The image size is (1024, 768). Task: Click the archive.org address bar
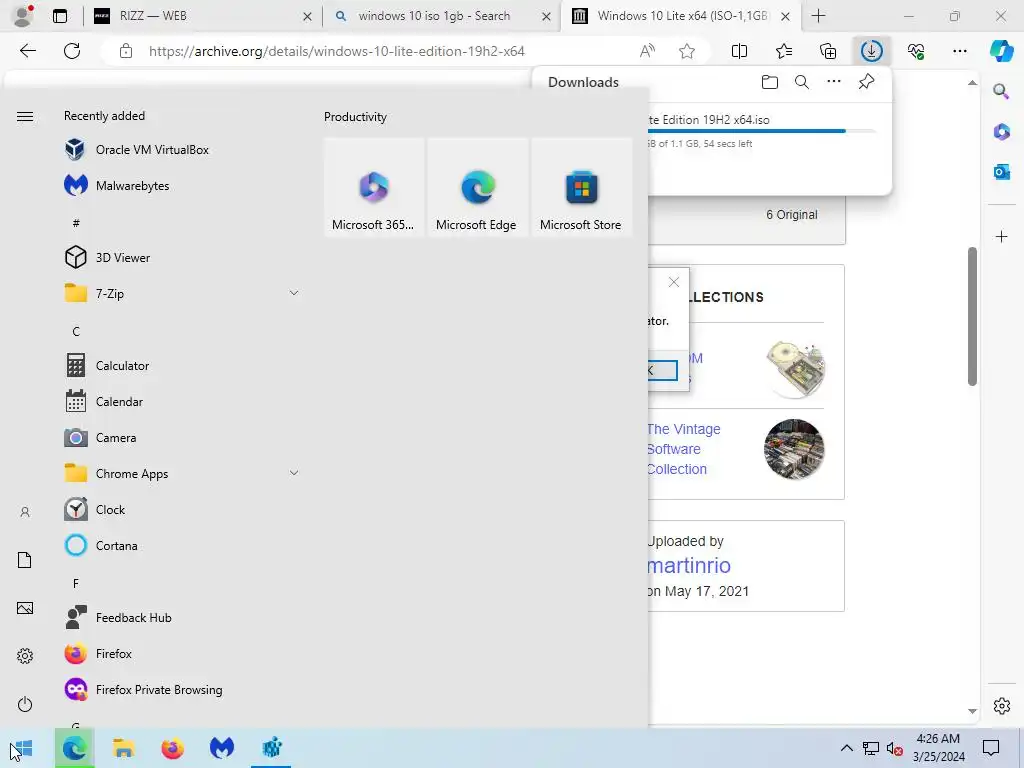337,51
